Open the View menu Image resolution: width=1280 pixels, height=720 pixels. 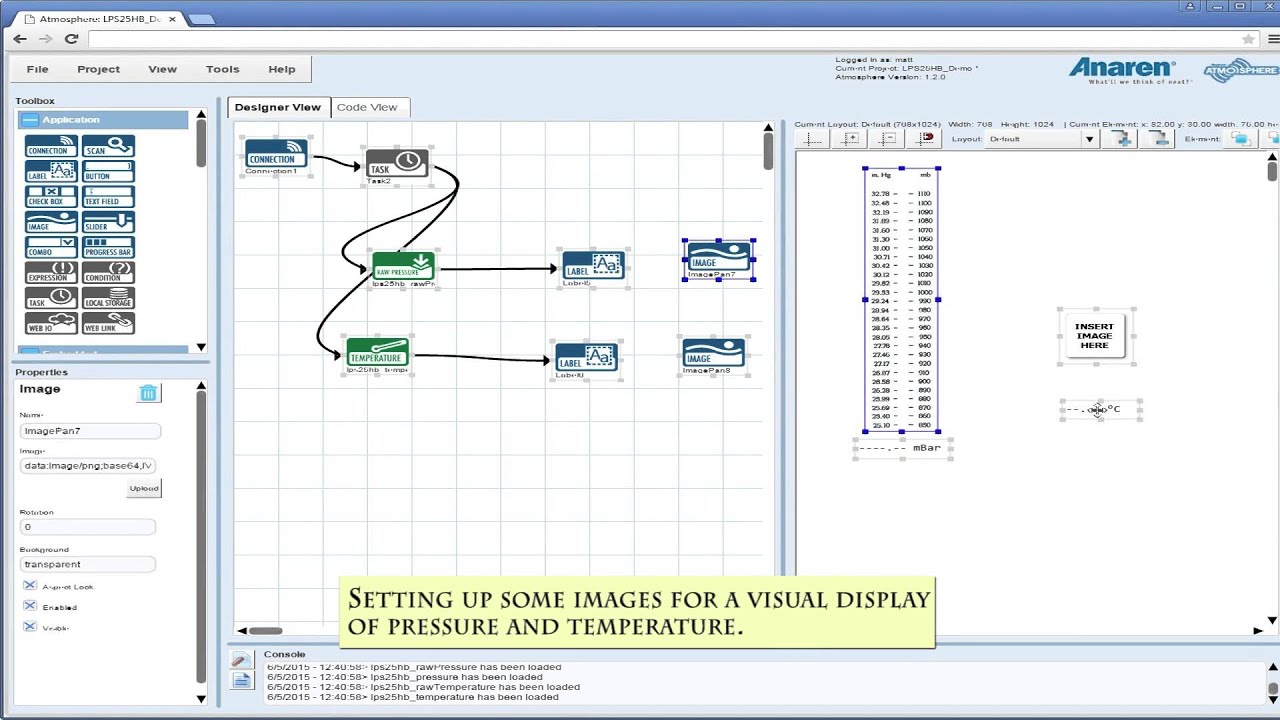click(x=162, y=69)
